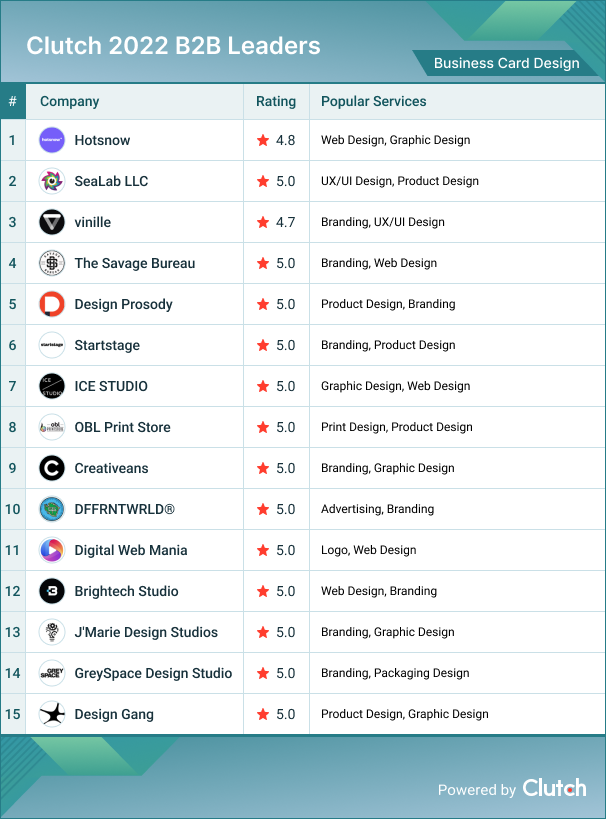606x819 pixels.
Task: Click the Hotsnow purple logo icon
Action: pyautogui.click(x=52, y=140)
